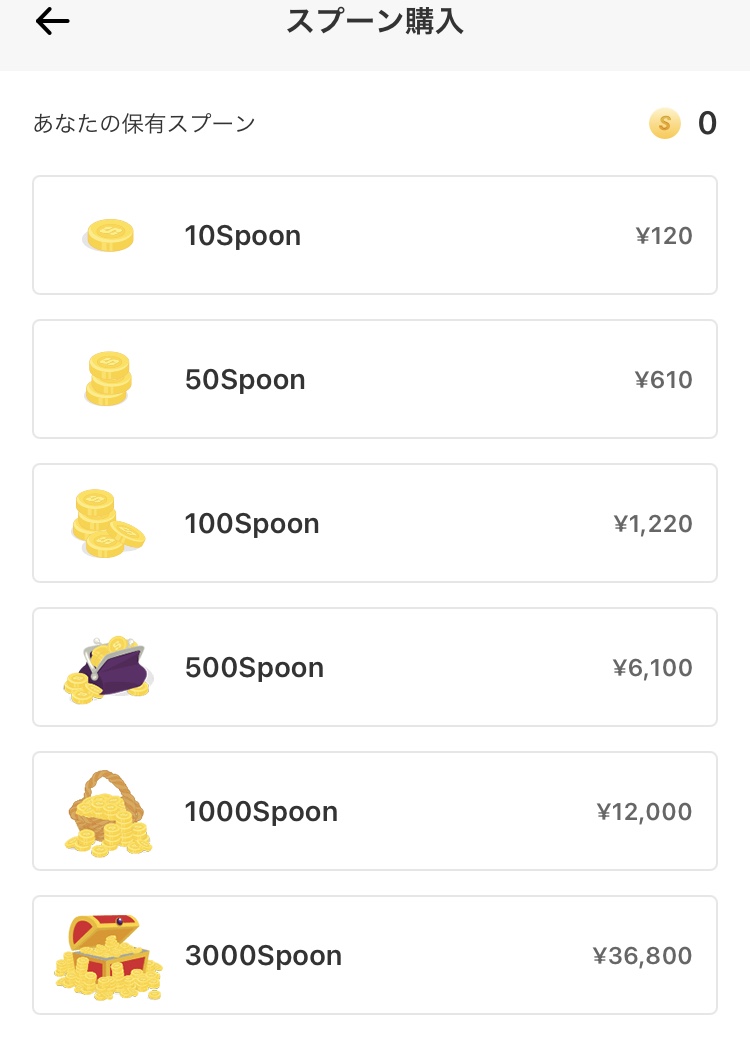Screen dimensions: 750x1052
Task: Click the treasure chest icon for 3000Spoon
Action: pos(108,957)
